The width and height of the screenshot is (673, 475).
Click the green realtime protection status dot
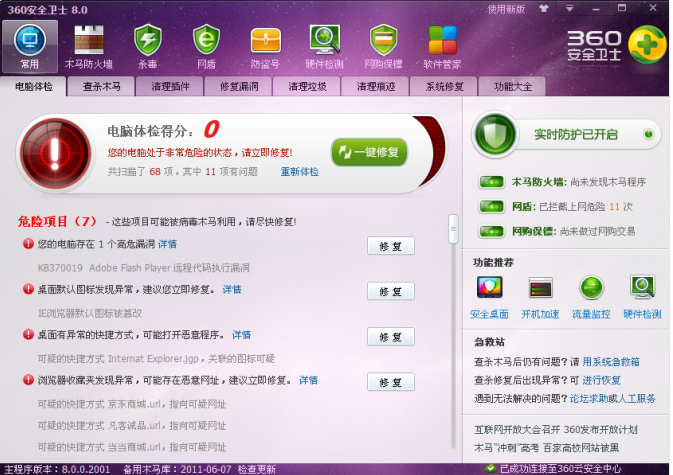(649, 134)
